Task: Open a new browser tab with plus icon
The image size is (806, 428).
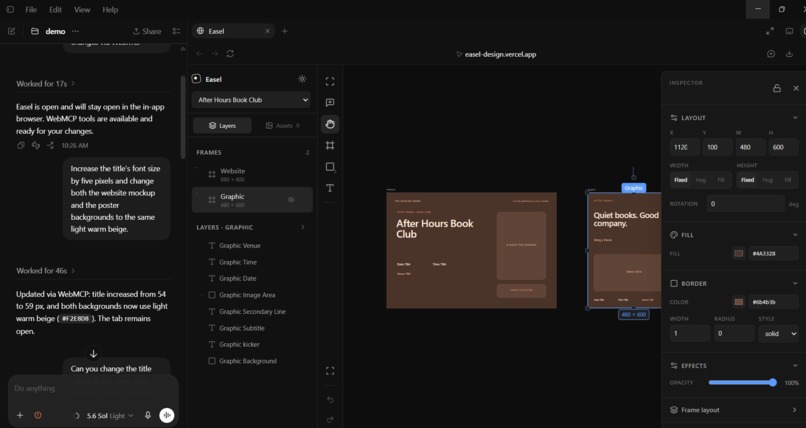Action: (284, 31)
